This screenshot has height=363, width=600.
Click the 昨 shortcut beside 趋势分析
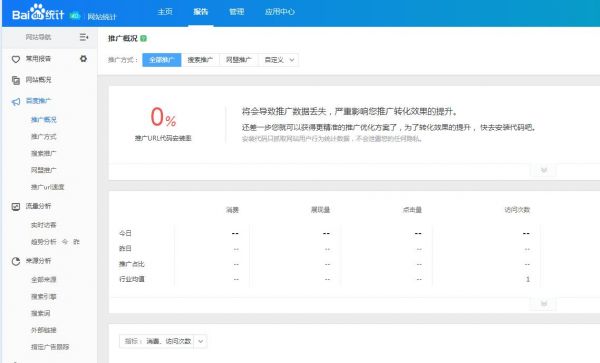pos(77,242)
